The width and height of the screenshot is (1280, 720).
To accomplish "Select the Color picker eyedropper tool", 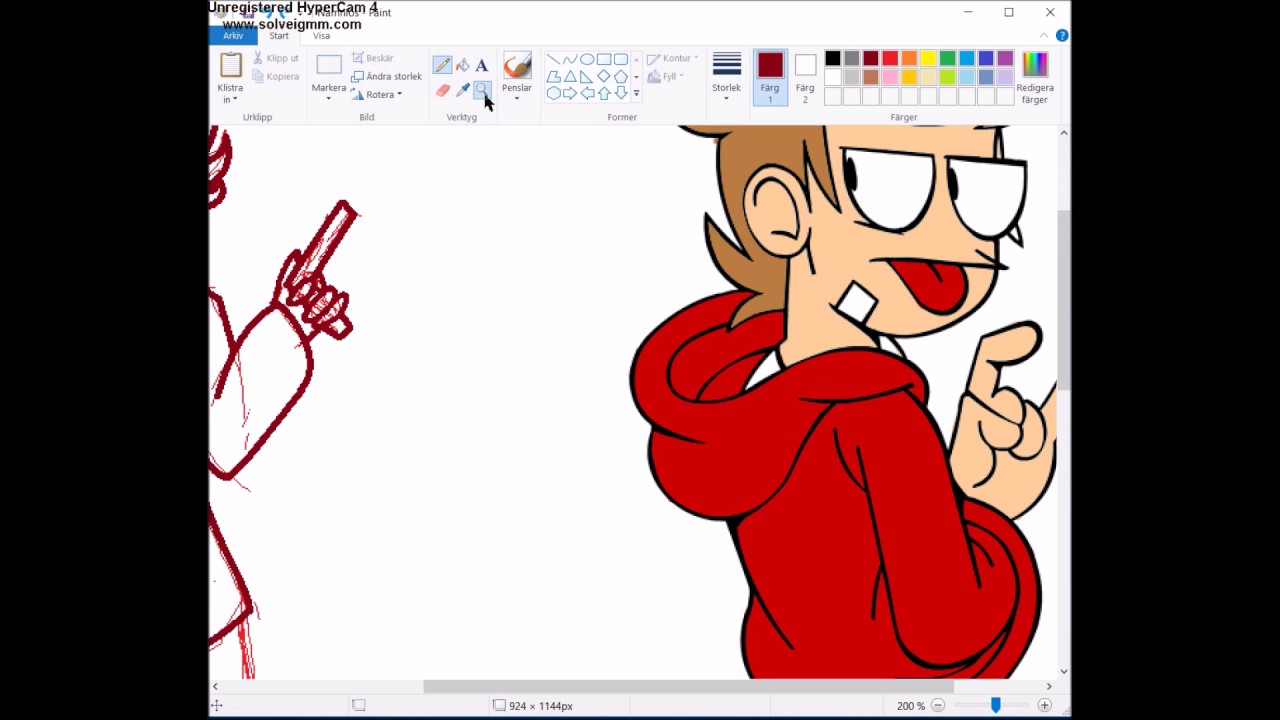I will (462, 90).
